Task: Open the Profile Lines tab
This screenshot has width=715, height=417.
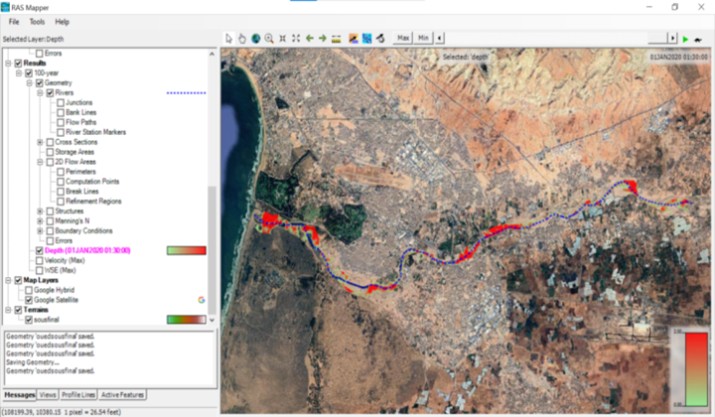Action: (x=78, y=395)
